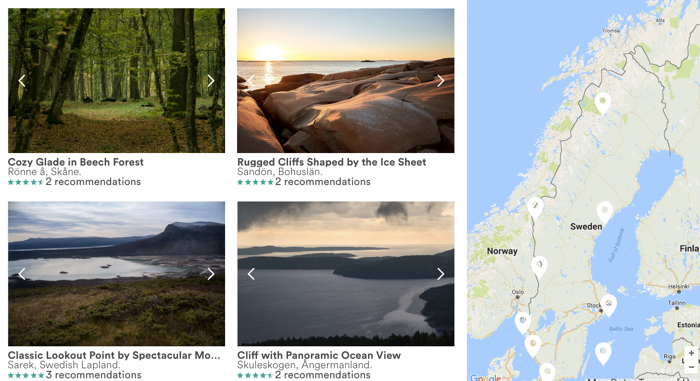Go back a photo on Panoramic Ocean View listing

[251, 274]
